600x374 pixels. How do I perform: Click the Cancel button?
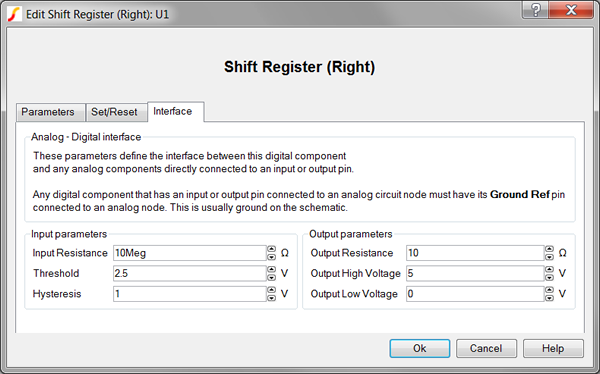coord(486,348)
